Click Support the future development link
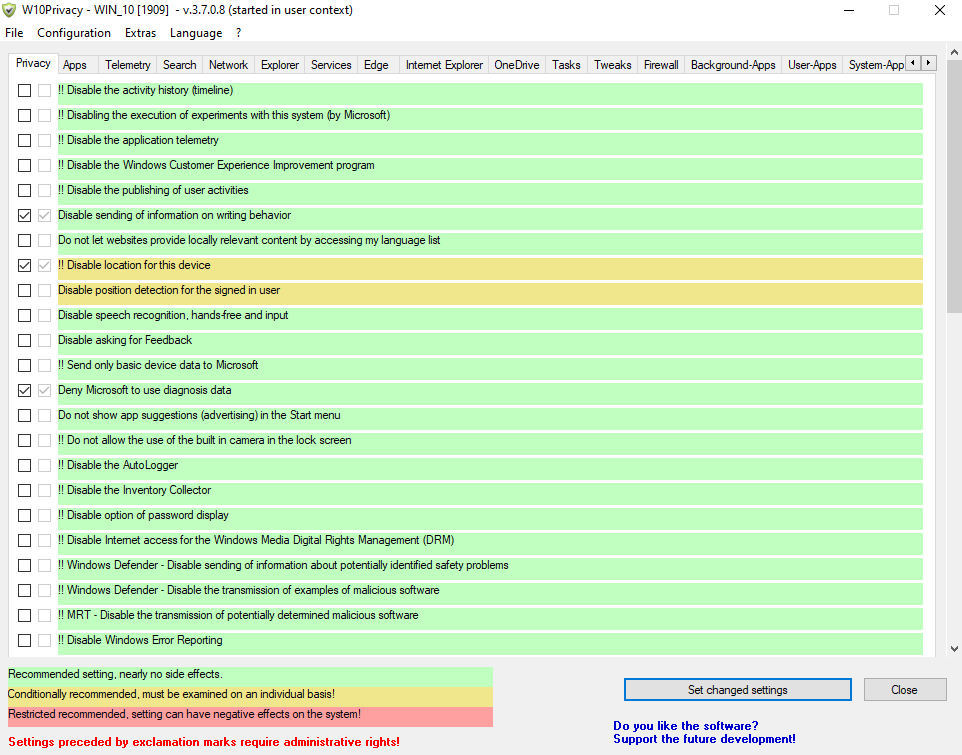The image size is (962, 755). [x=704, y=739]
